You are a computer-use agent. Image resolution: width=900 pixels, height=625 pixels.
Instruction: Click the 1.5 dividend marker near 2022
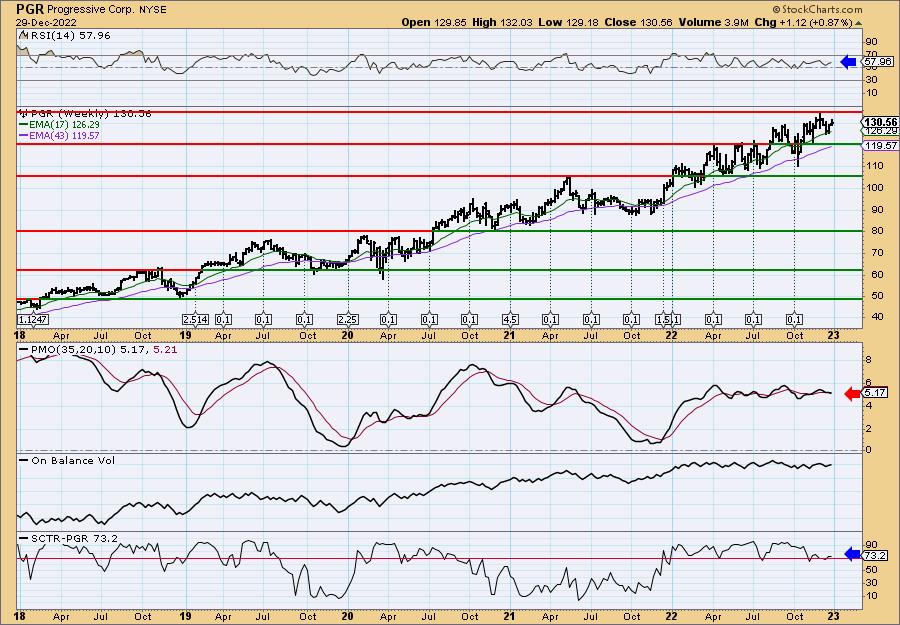click(664, 319)
